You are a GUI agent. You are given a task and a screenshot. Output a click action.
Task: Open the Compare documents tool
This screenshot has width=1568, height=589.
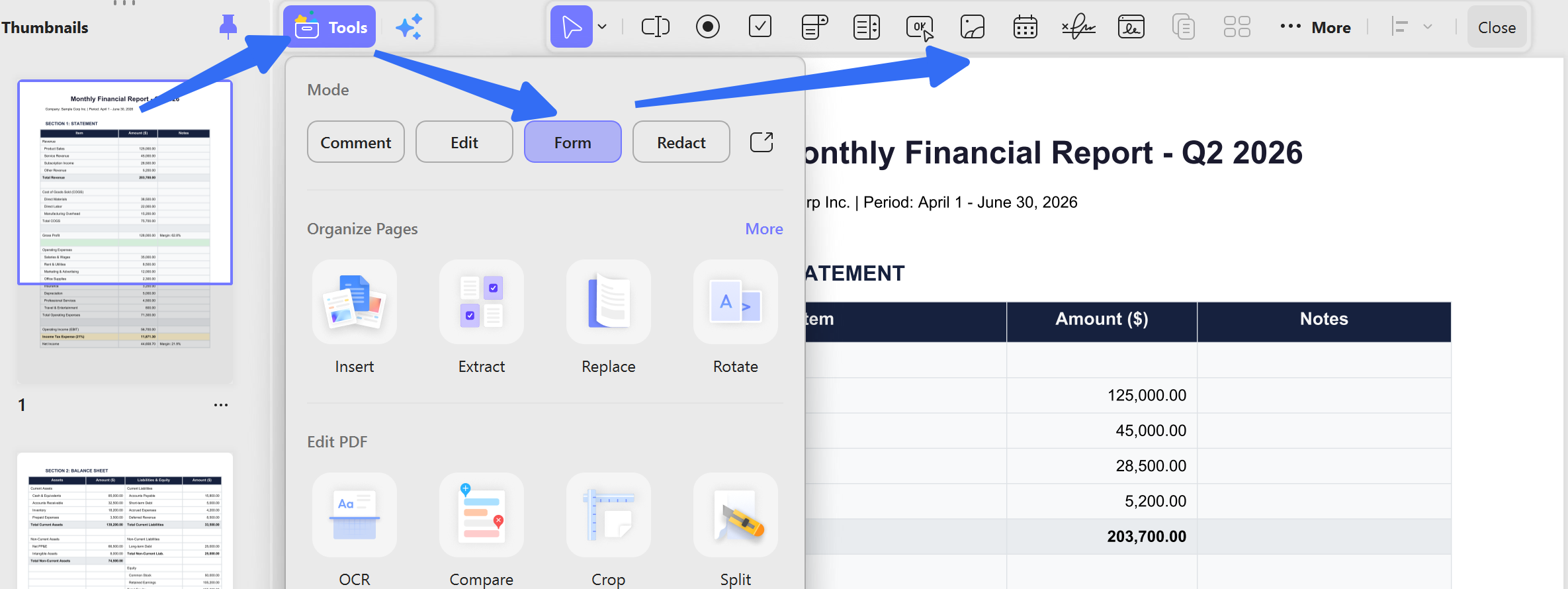(x=482, y=530)
